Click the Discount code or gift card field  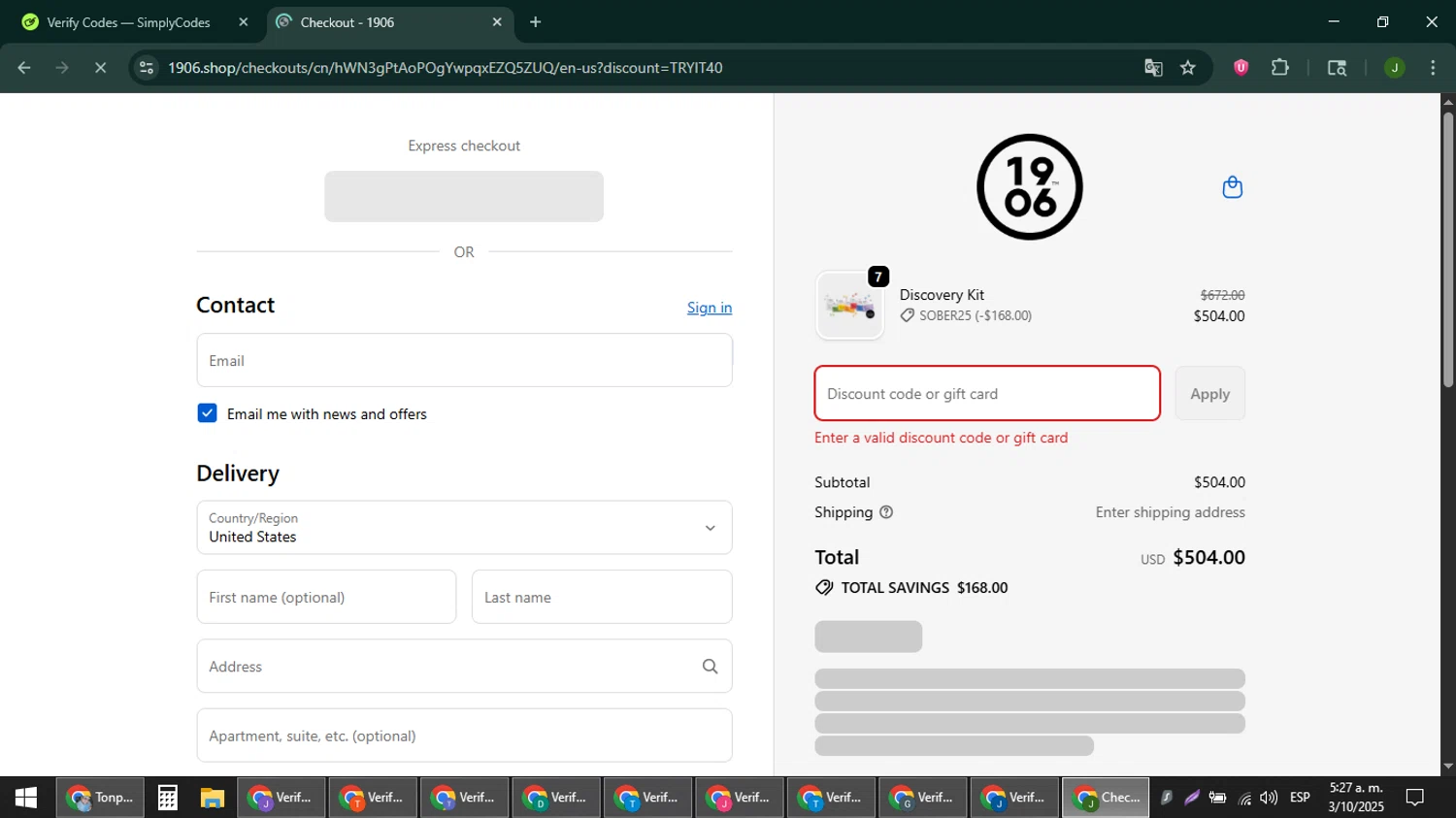(987, 394)
